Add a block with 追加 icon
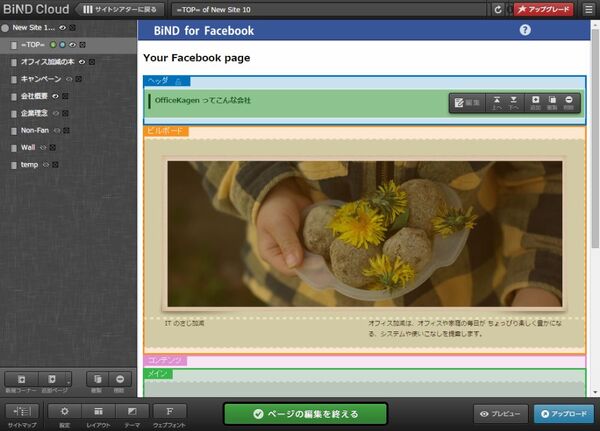 pos(535,103)
